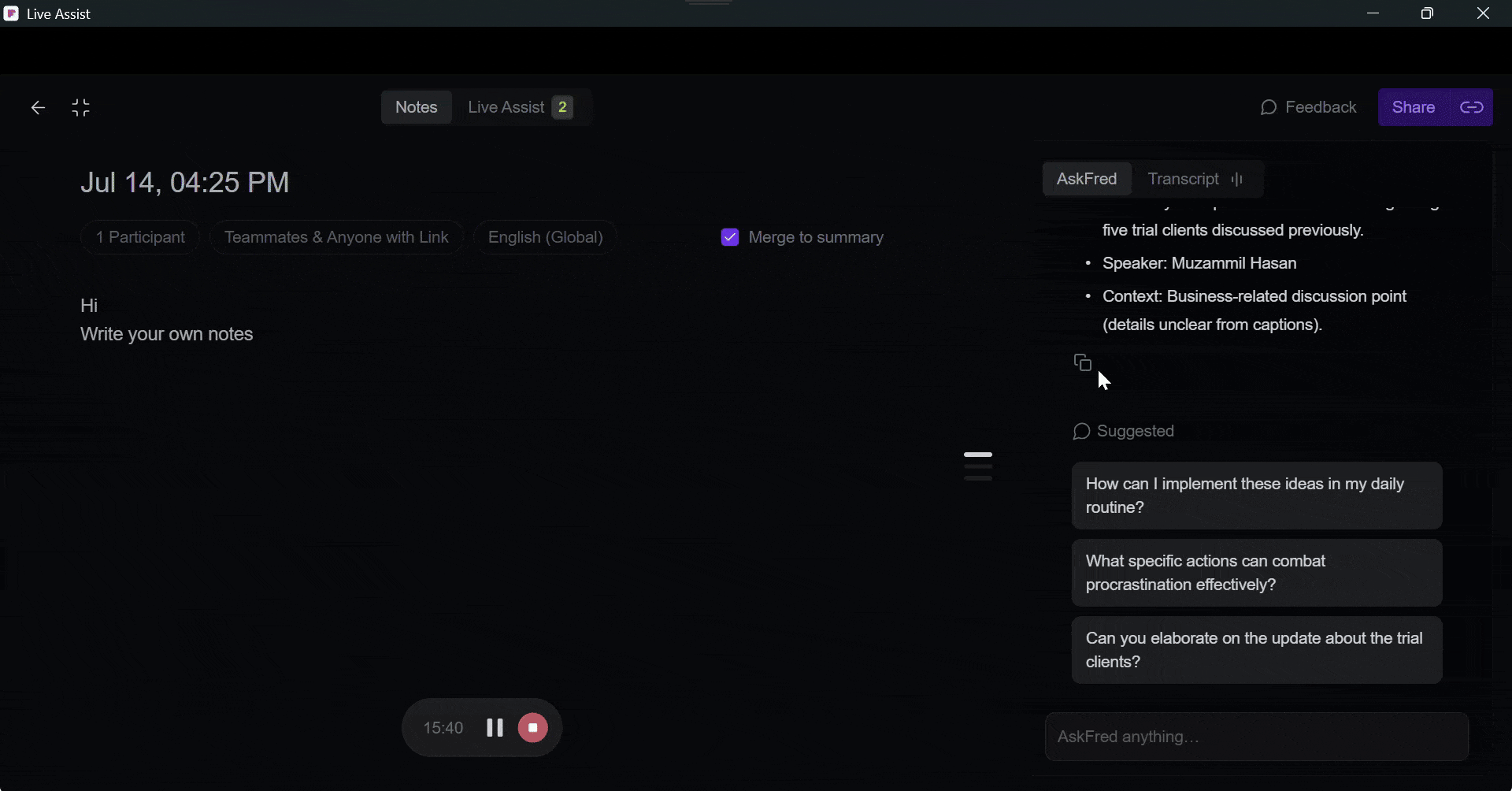The width and height of the screenshot is (1512, 791).
Task: Click the Share button
Action: point(1414,107)
